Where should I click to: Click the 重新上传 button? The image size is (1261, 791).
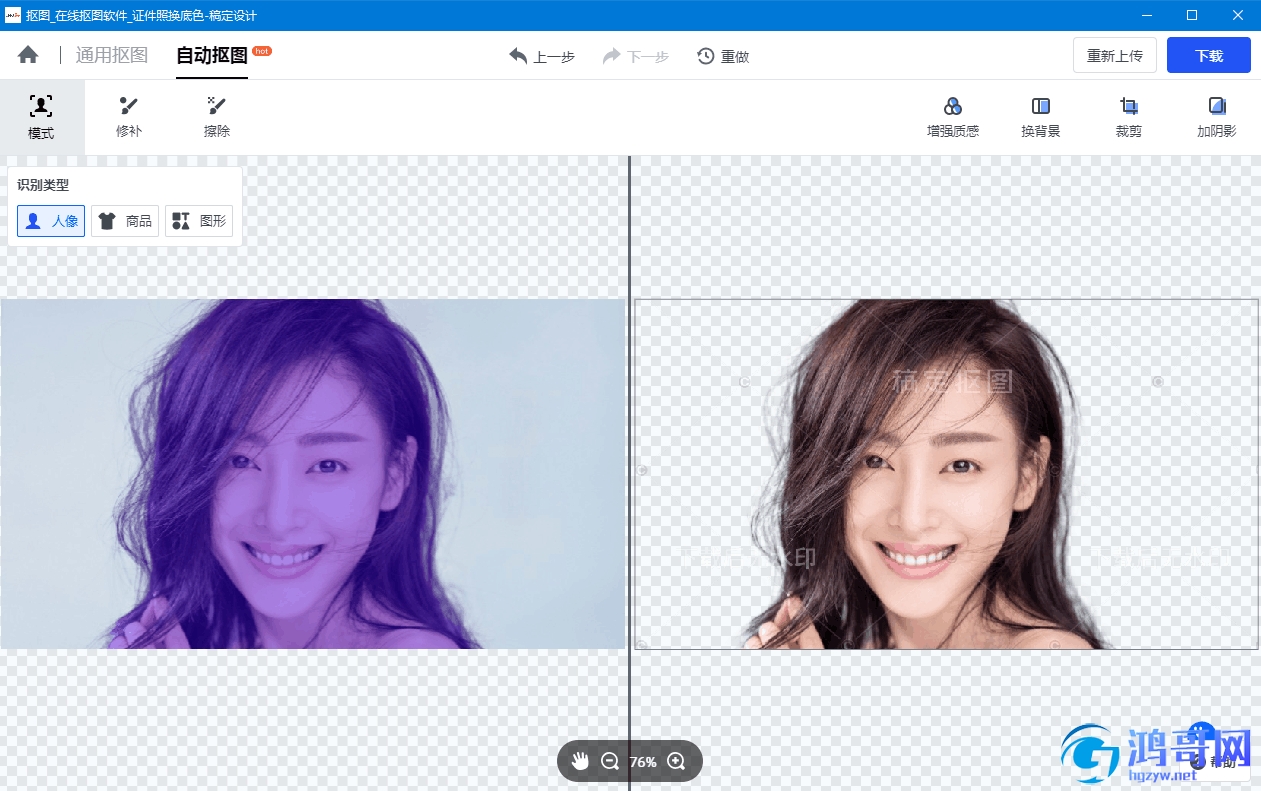[1115, 56]
